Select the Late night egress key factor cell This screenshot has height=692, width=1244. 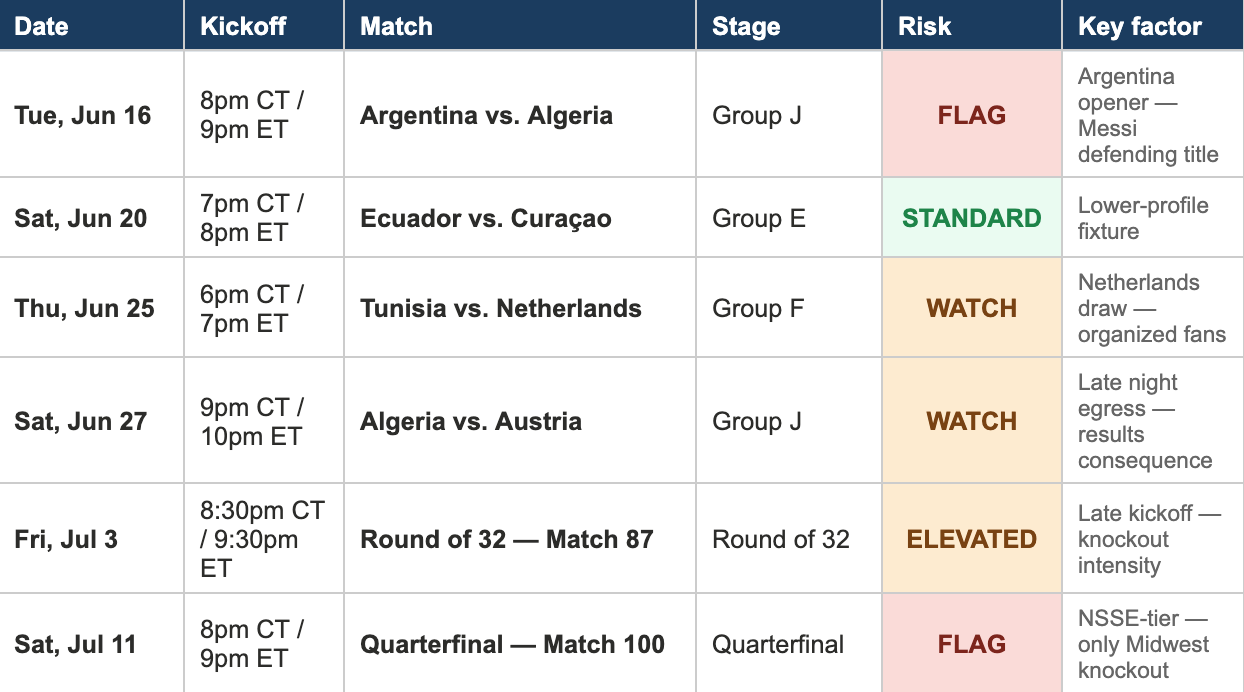coord(1153,421)
